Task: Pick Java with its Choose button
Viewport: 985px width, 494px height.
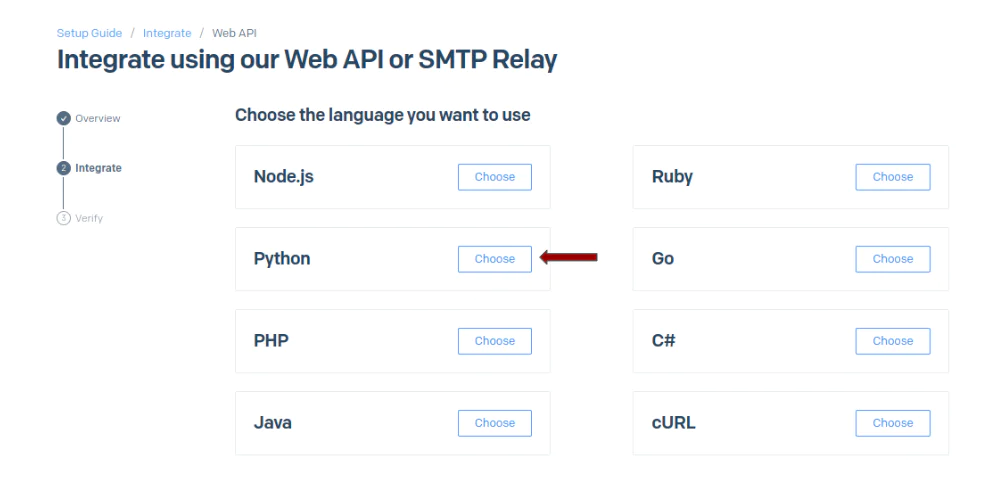Action: pyautogui.click(x=494, y=423)
